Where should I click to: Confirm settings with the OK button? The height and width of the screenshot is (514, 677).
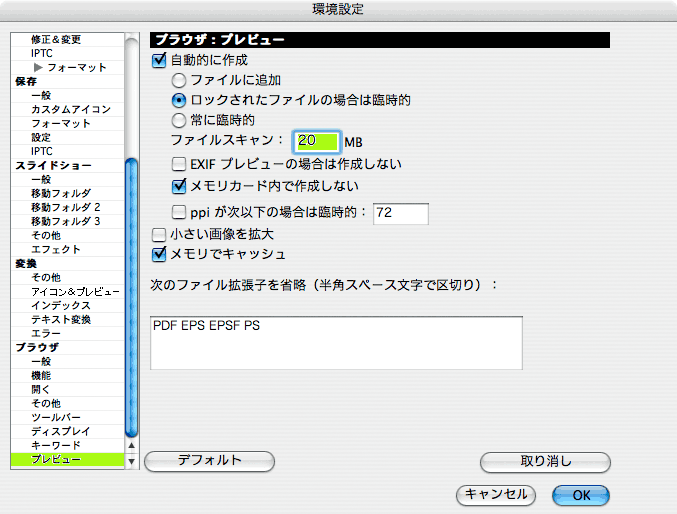click(581, 495)
